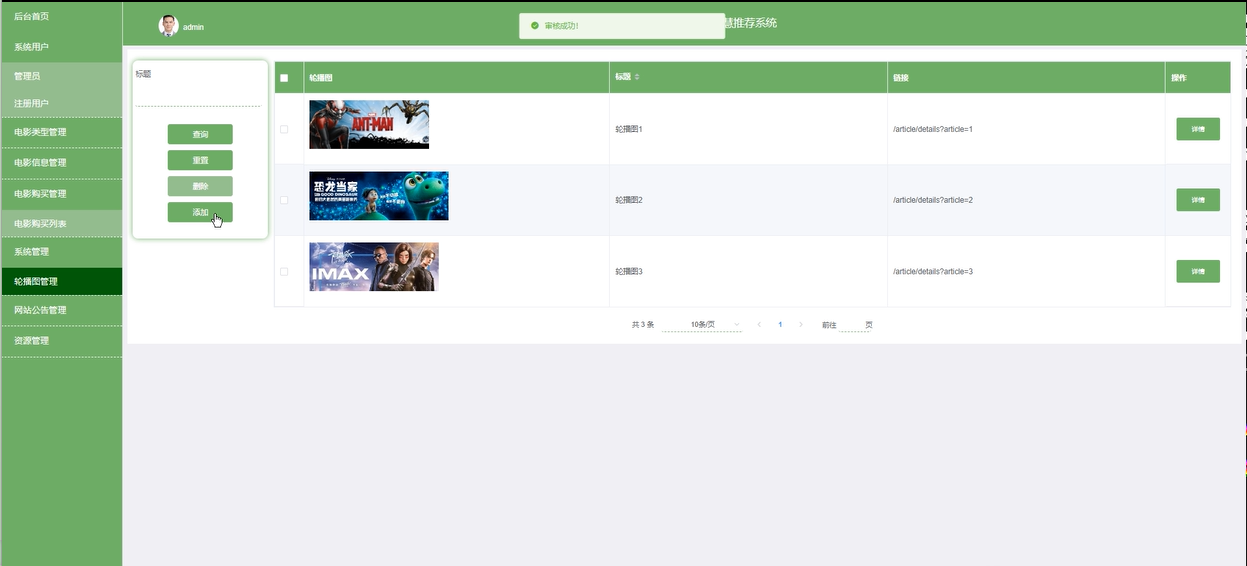Click the 重置 reset button
Image resolution: width=1247 pixels, height=566 pixels.
pyautogui.click(x=200, y=160)
